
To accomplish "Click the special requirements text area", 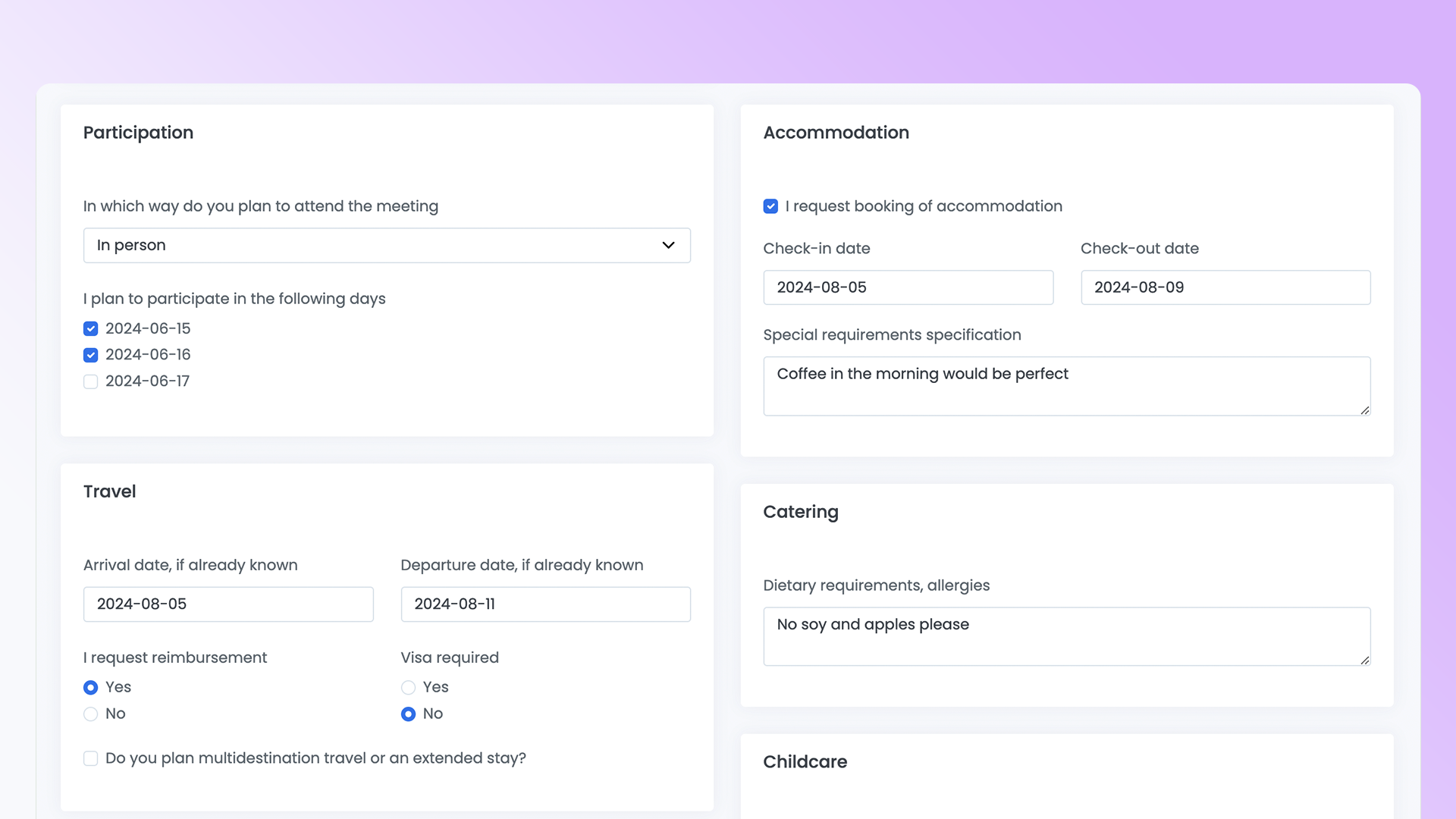I will (x=1067, y=386).
